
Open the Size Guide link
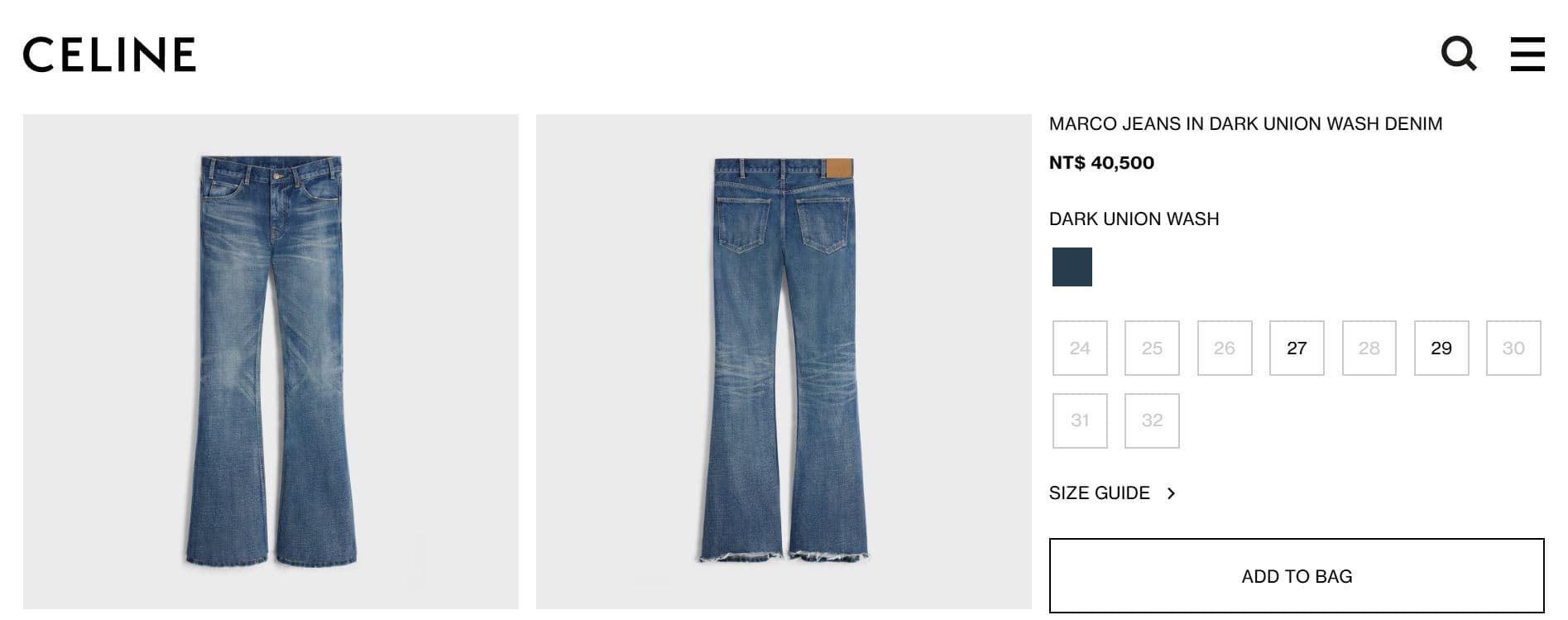pyautogui.click(x=1100, y=493)
